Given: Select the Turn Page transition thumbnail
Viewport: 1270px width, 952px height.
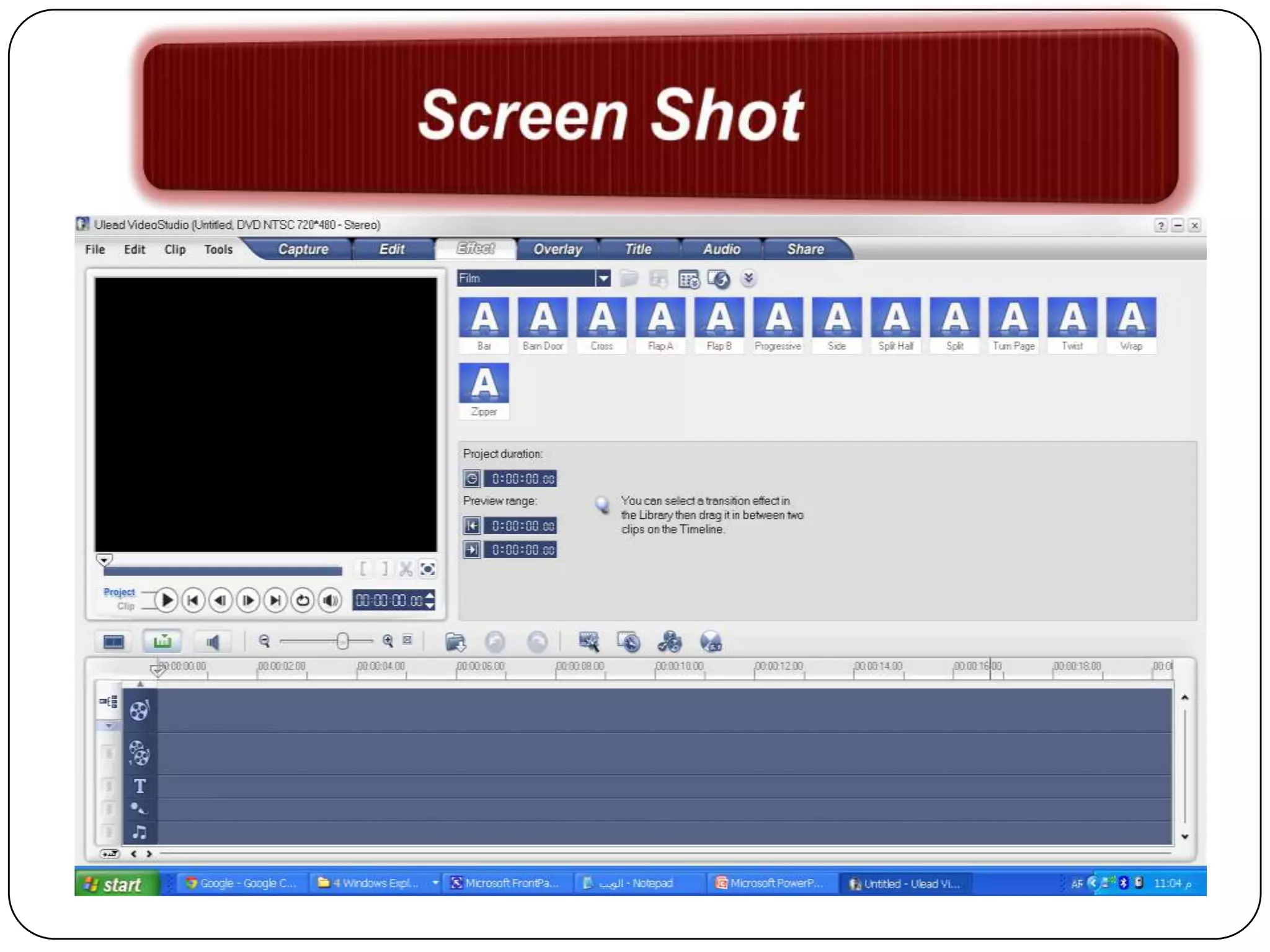Looking at the screenshot, I should (1014, 325).
